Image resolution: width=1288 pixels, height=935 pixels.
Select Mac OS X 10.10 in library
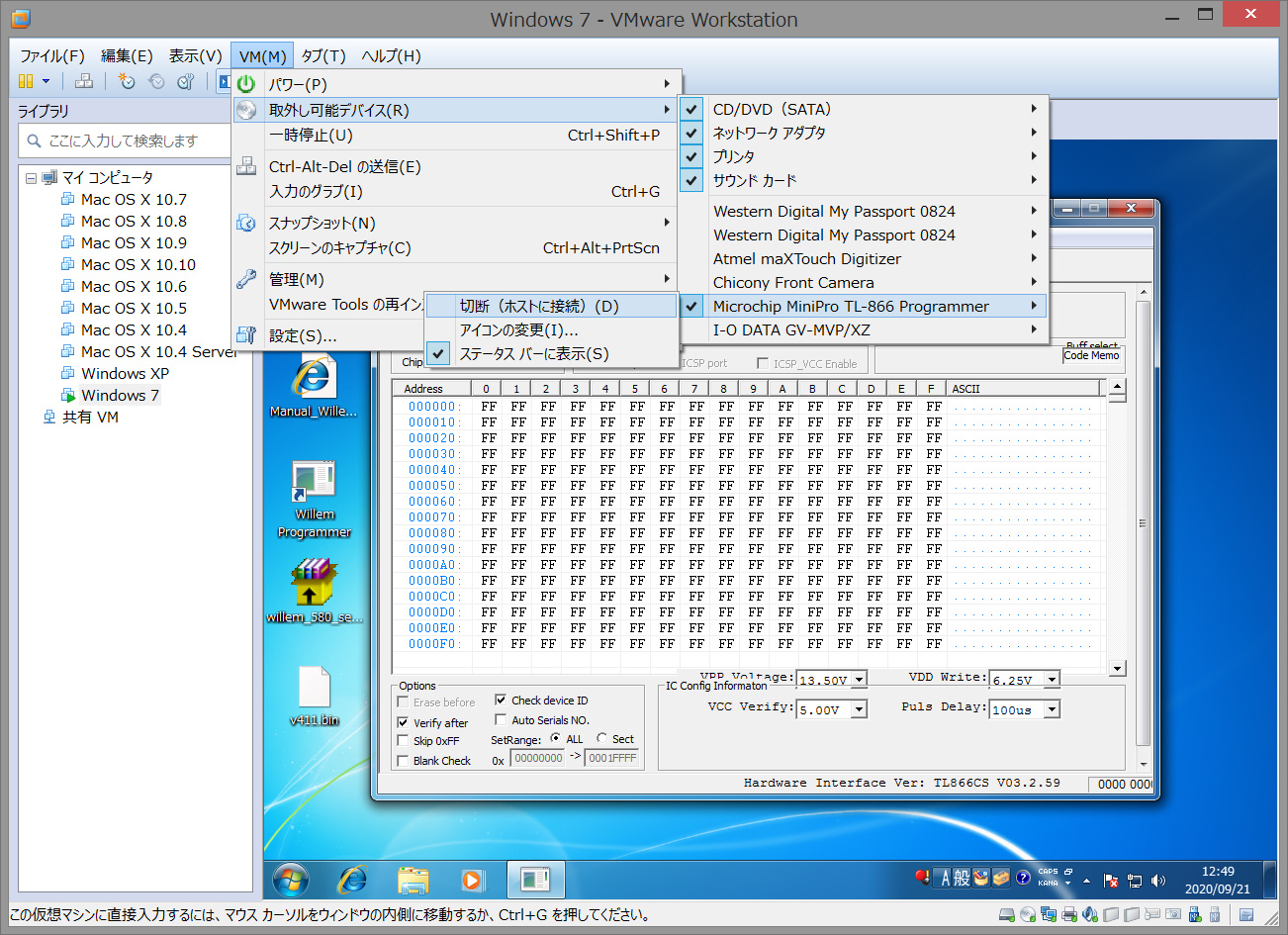(138, 264)
